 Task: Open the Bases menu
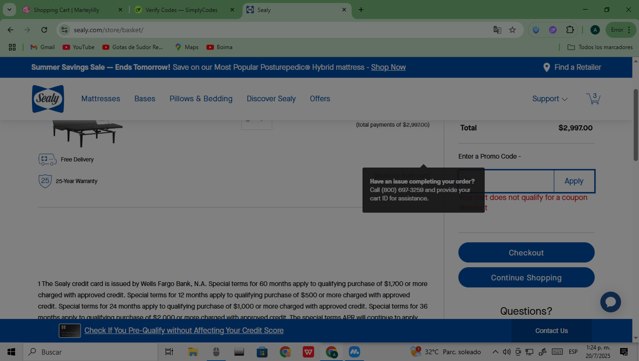[145, 99]
